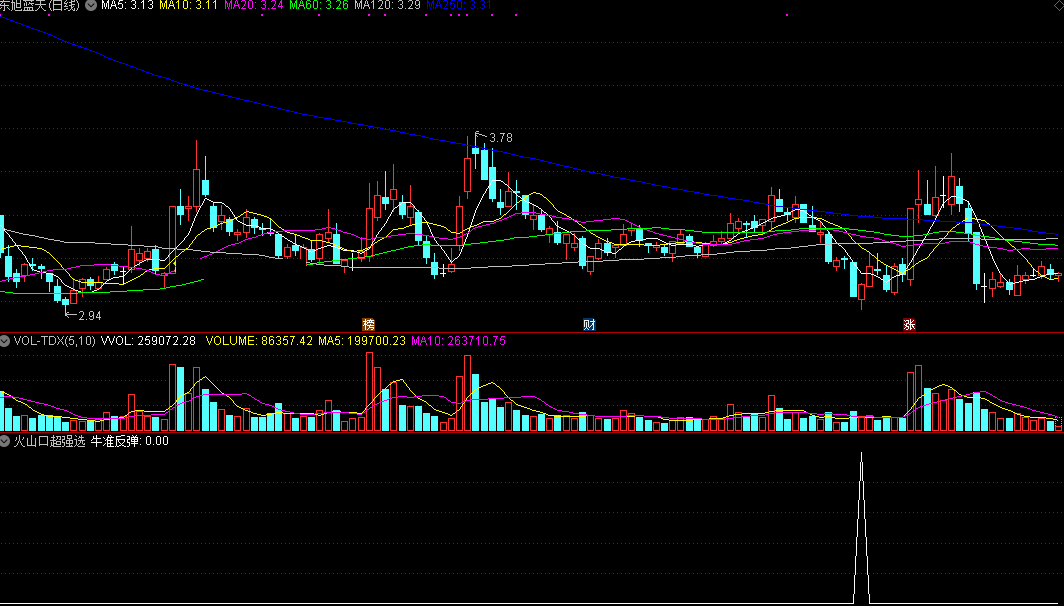Screen dimensions: 1064x606
Task: Click the magenta MA20 average label
Action: (x=253, y=6)
